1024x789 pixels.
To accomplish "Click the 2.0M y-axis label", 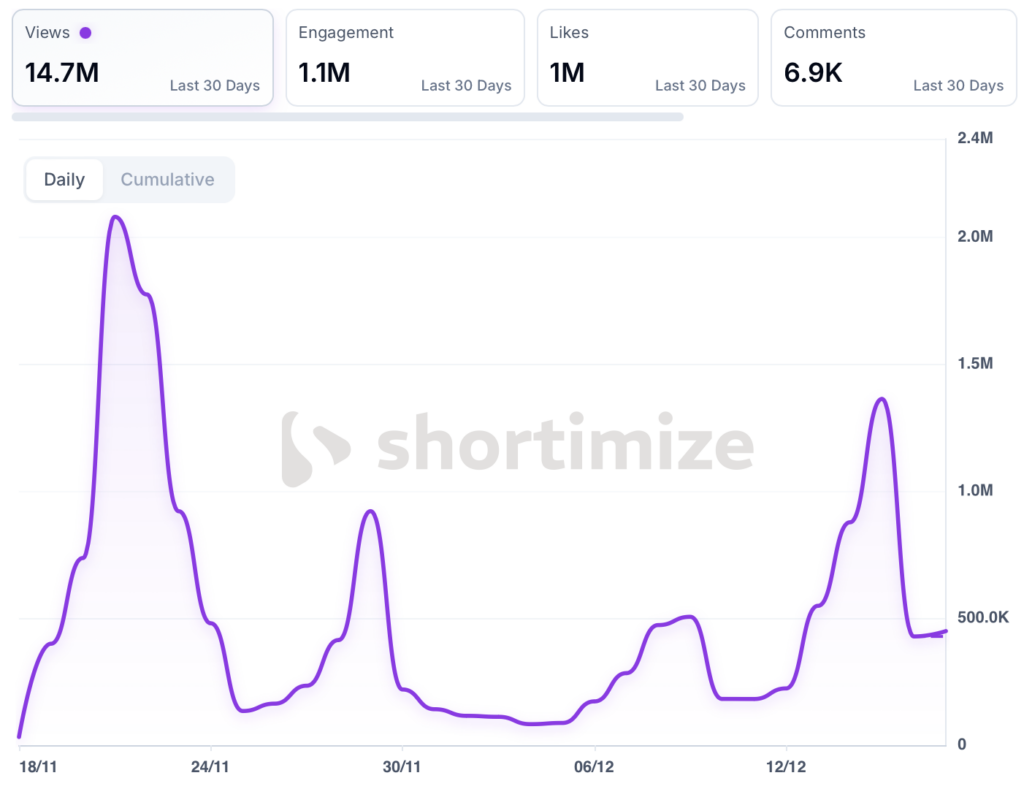I will (x=975, y=237).
